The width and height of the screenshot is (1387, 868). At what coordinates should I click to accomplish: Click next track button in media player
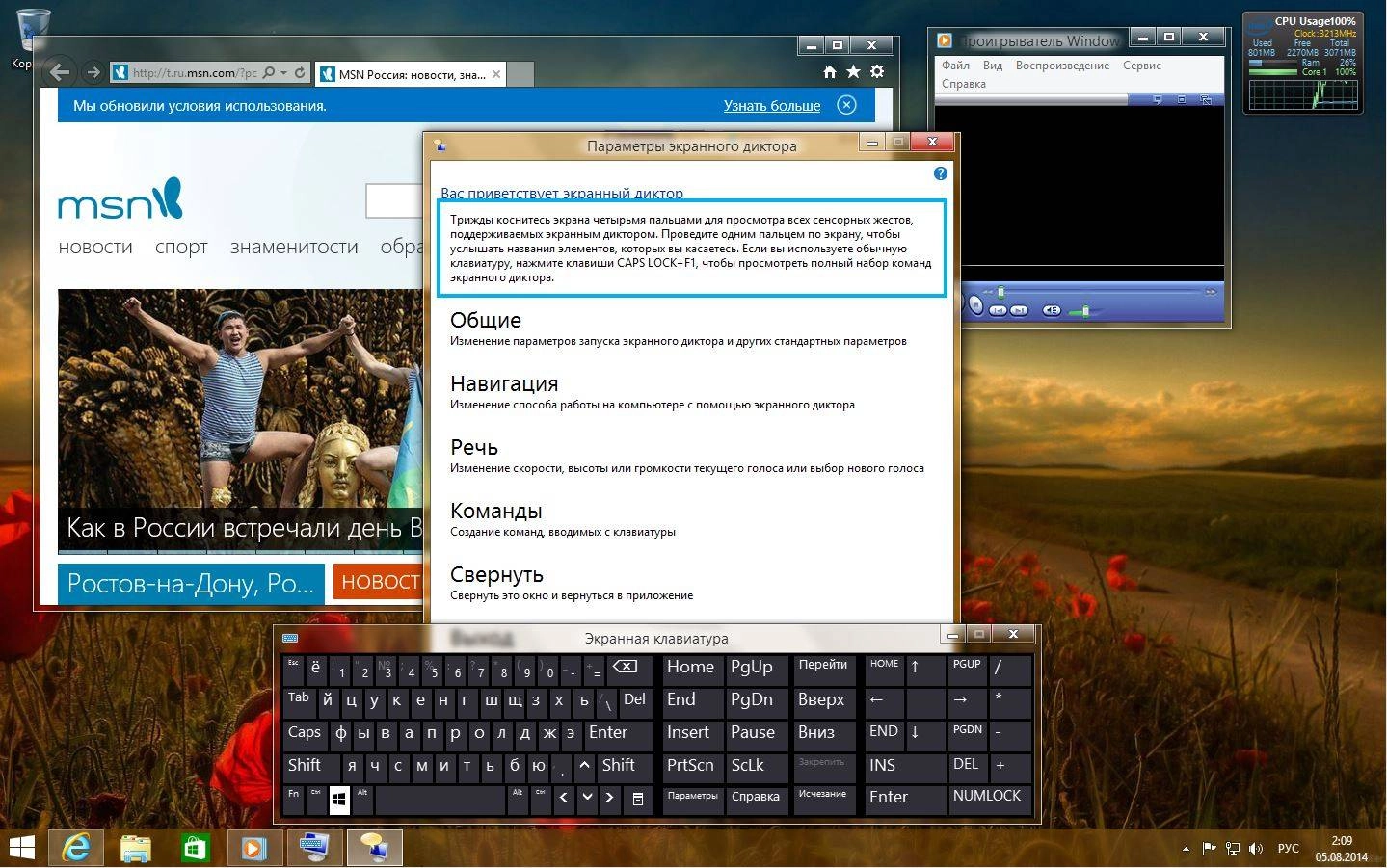click(x=1019, y=310)
